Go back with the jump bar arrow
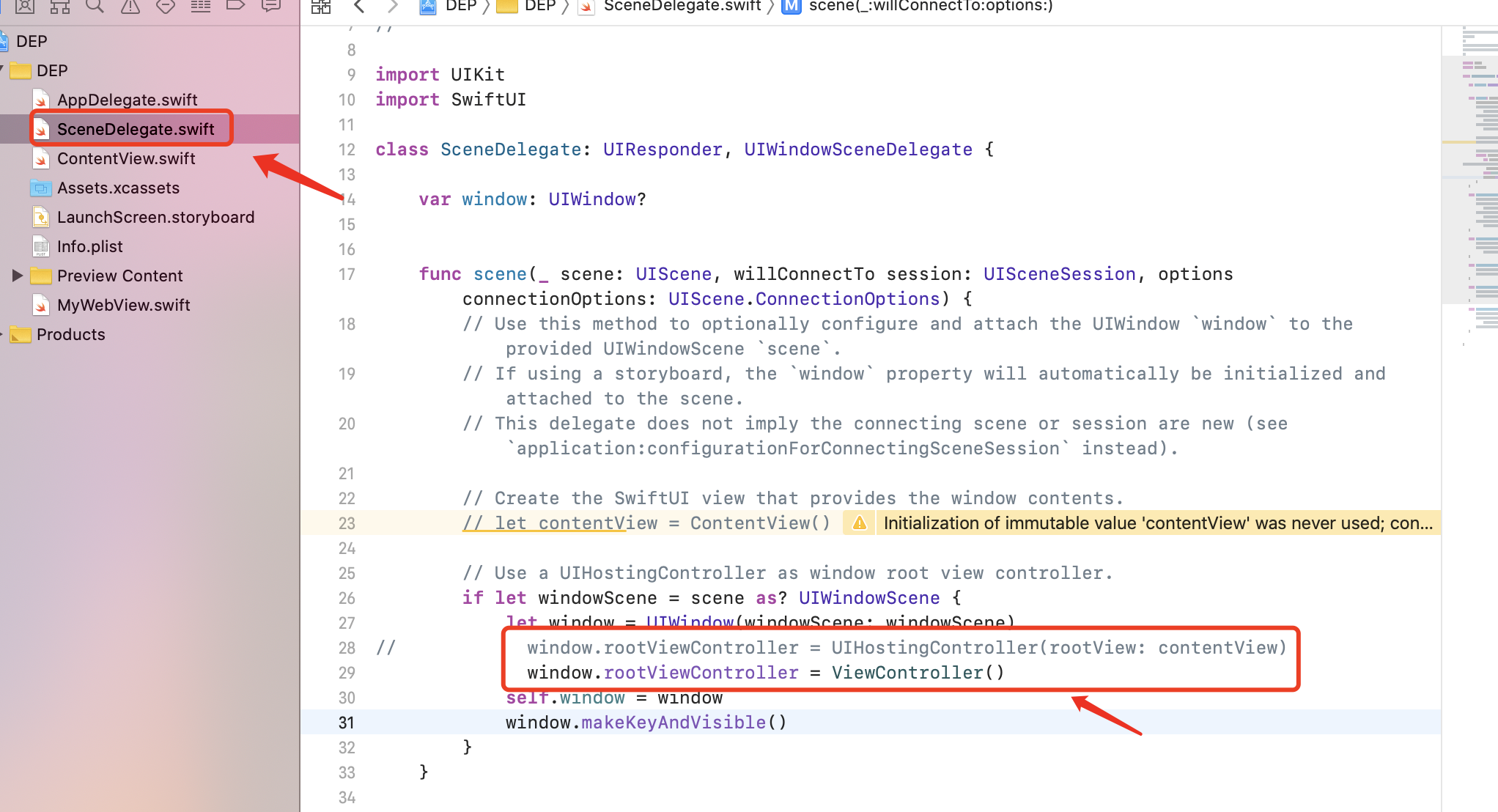Image resolution: width=1498 pixels, height=812 pixels. point(358,7)
